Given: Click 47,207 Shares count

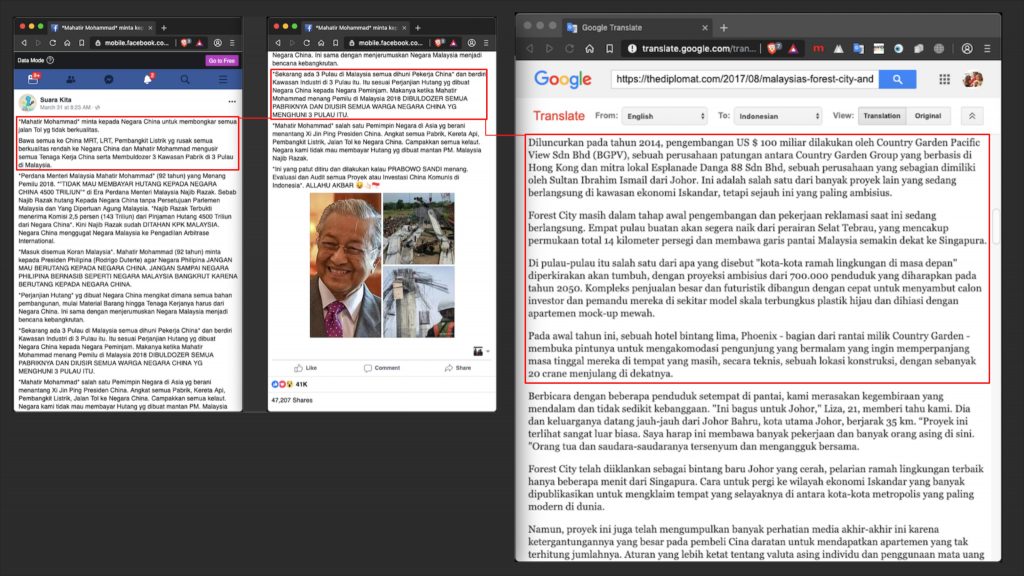Looking at the screenshot, I should coord(292,400).
